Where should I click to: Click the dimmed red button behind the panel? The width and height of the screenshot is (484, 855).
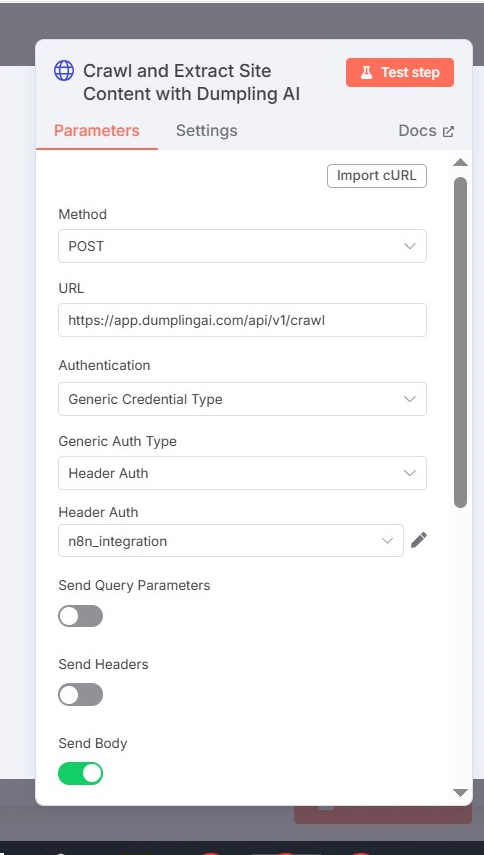[383, 815]
